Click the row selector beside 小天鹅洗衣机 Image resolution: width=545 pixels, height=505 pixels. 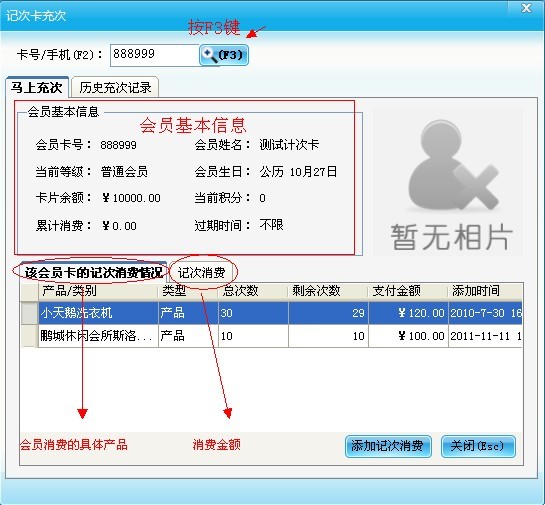(30, 313)
